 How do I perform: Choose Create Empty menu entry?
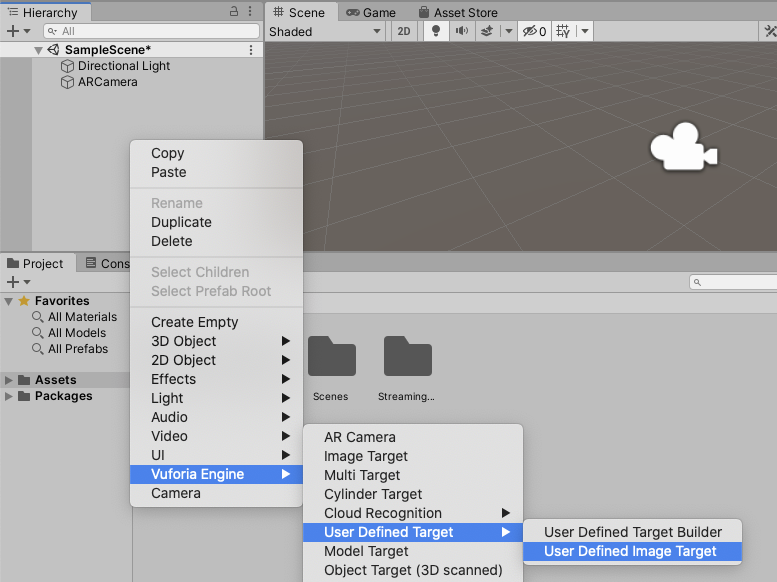[216, 322]
